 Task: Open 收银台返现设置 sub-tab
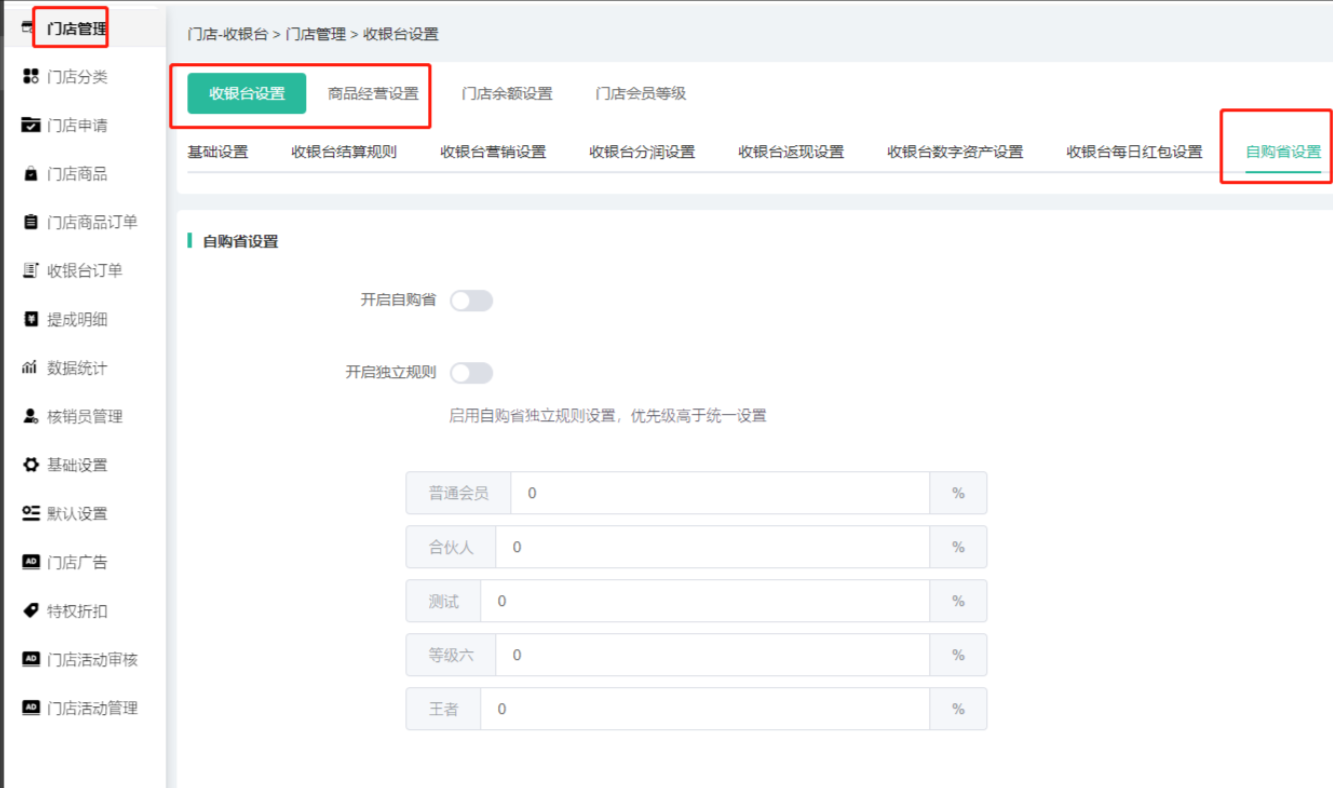[791, 152]
